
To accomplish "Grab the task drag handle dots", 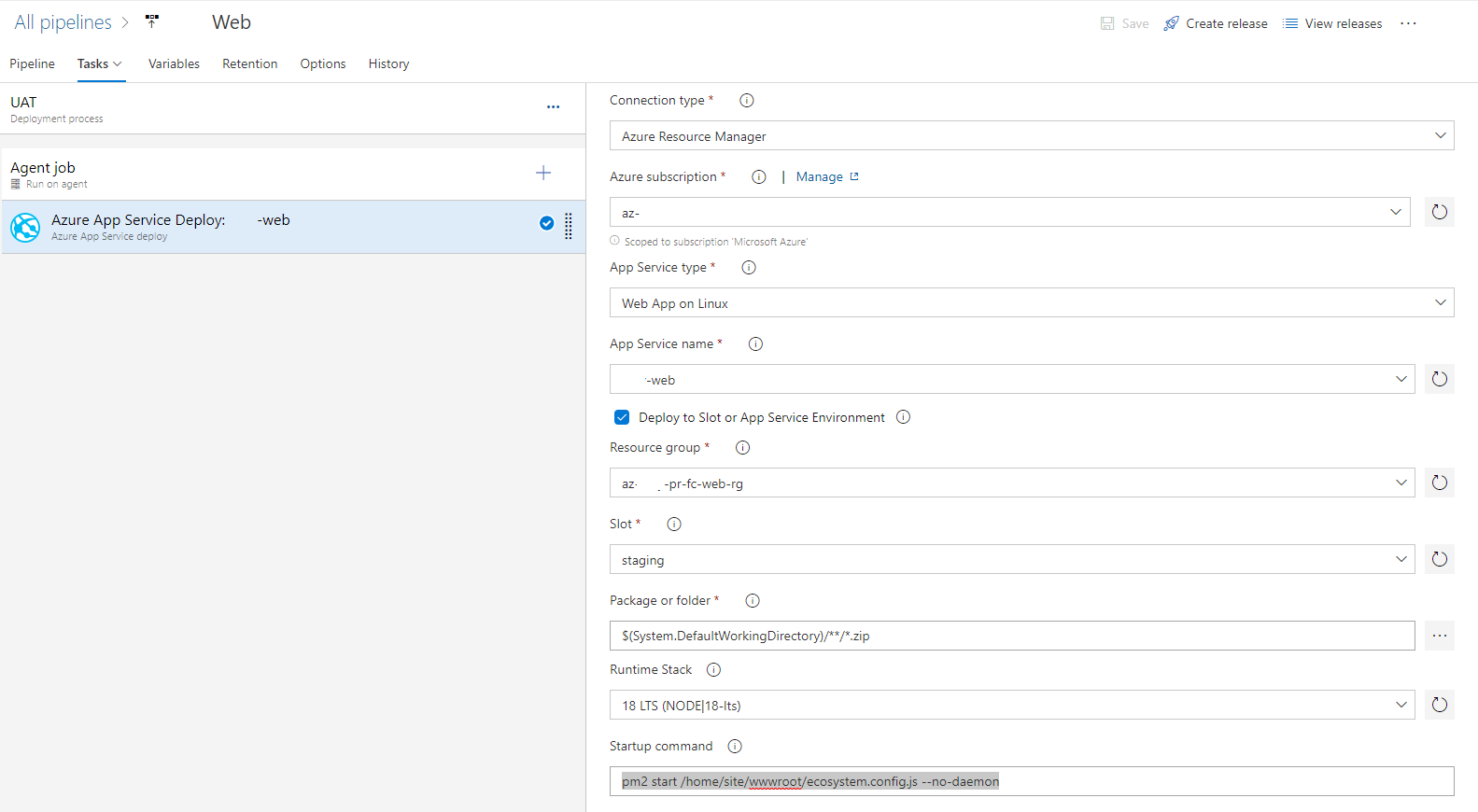I will 569,226.
